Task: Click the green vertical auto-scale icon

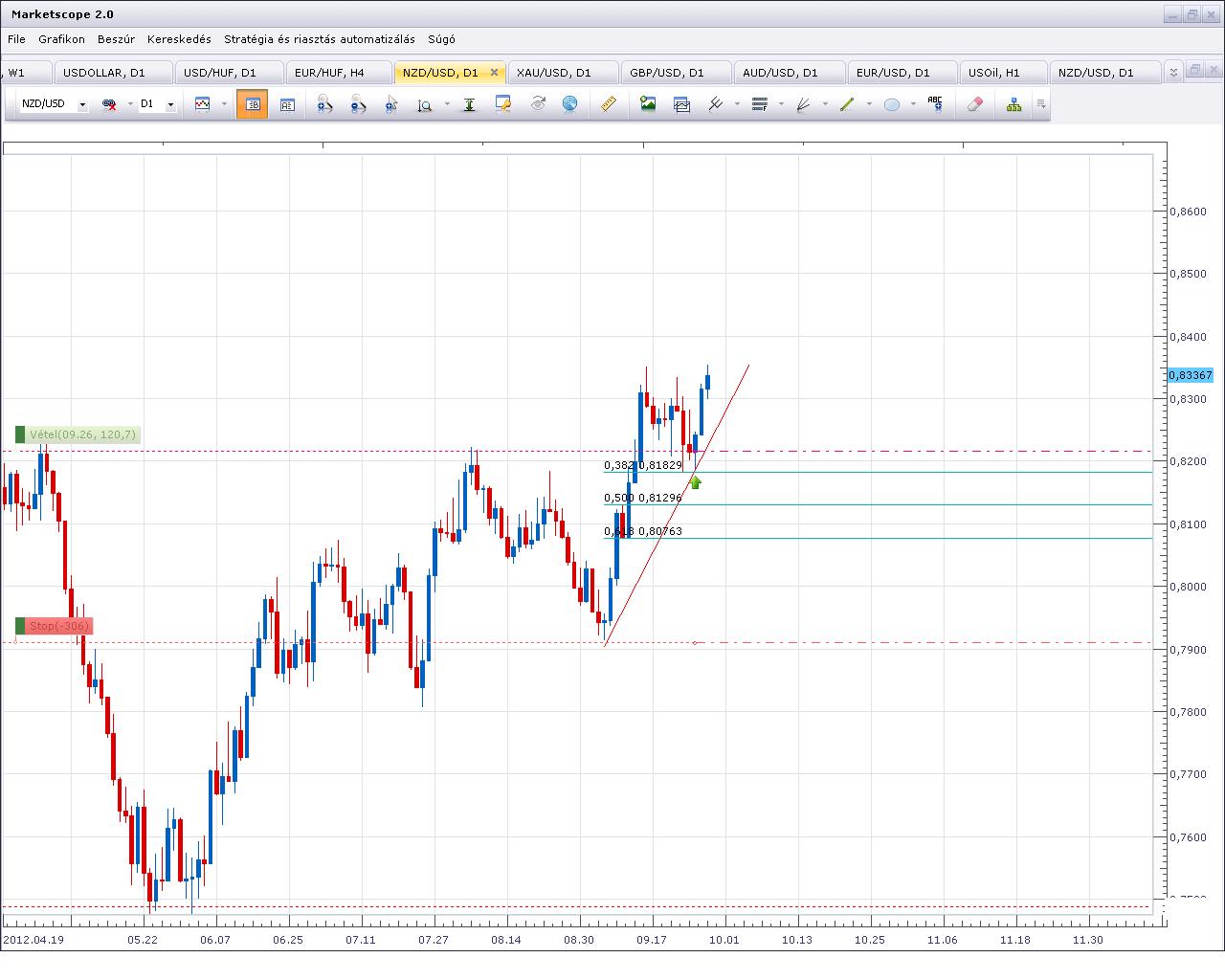Action: coord(469,104)
